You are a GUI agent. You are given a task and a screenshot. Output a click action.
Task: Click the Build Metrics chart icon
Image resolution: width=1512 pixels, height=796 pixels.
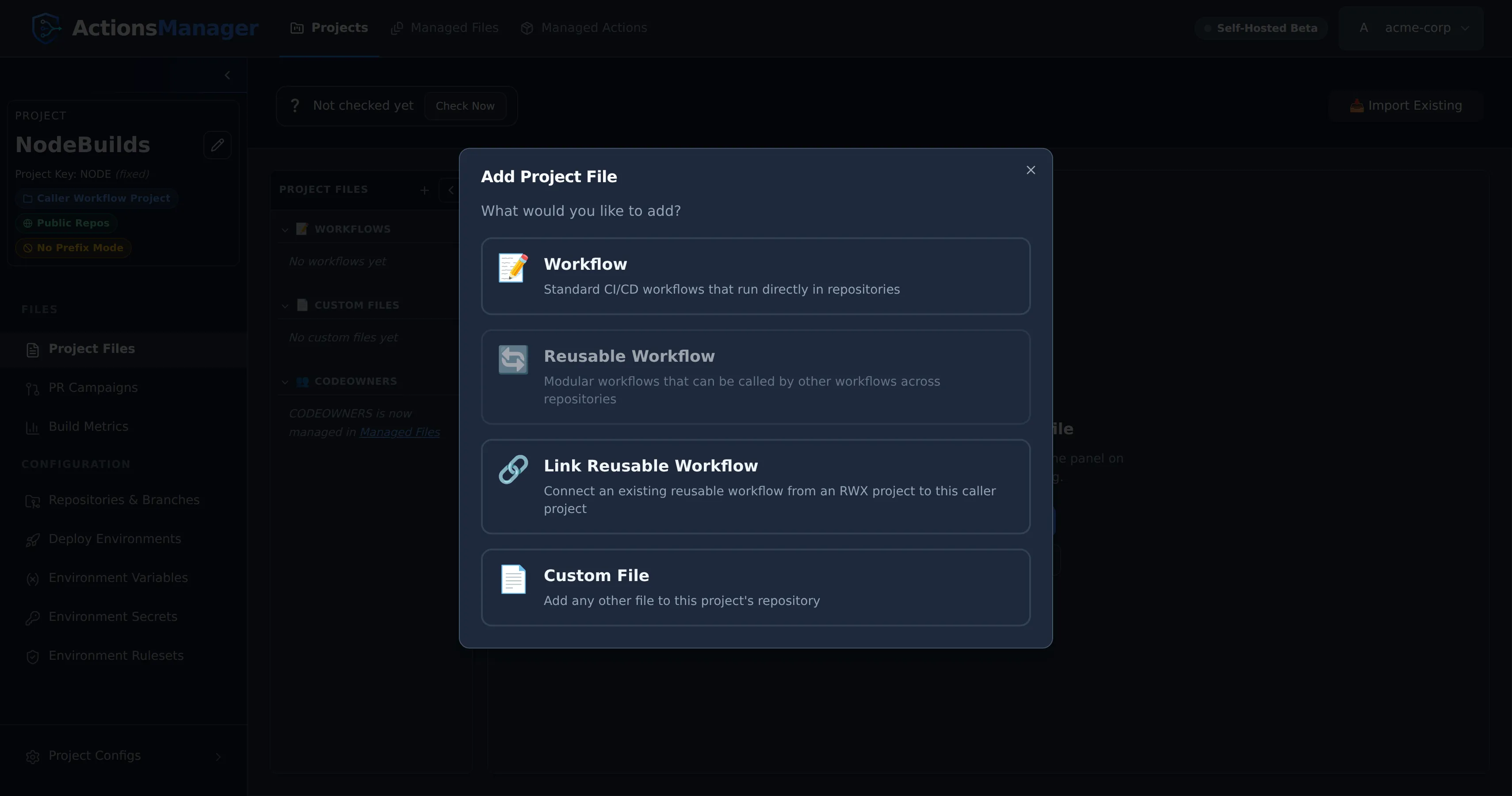(33, 428)
